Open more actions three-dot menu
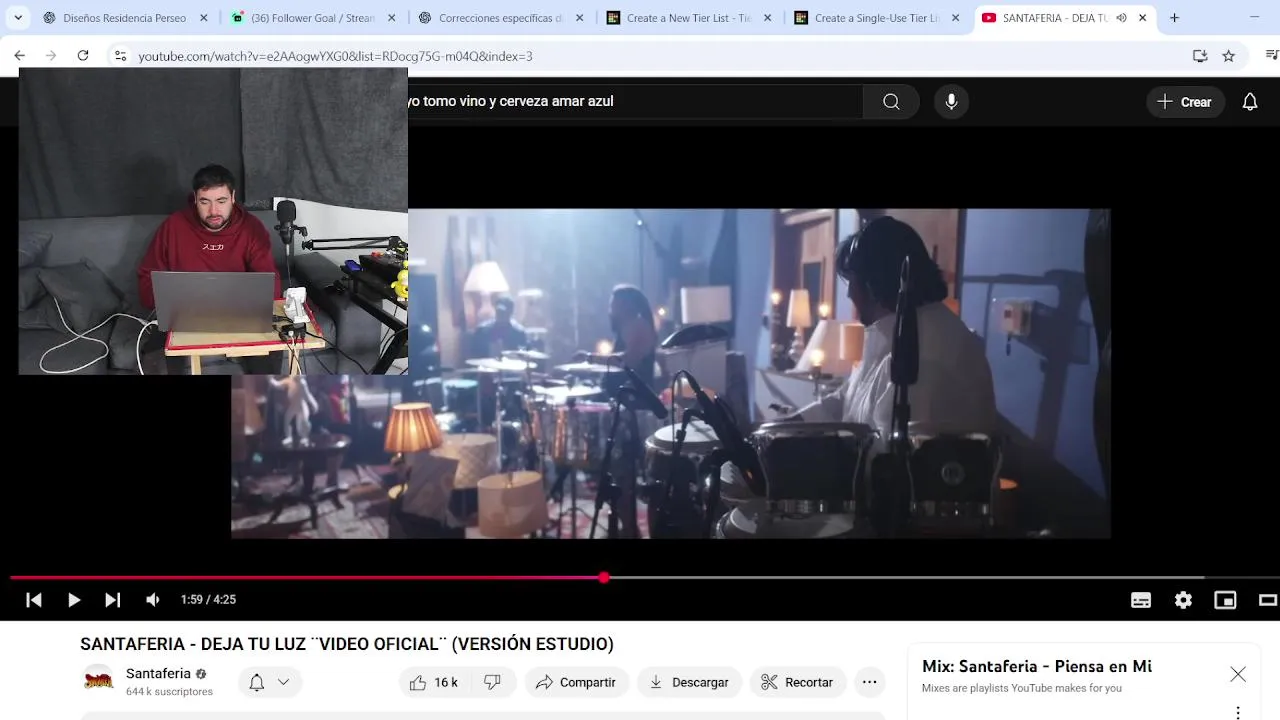Image resolution: width=1280 pixels, height=720 pixels. click(869, 682)
